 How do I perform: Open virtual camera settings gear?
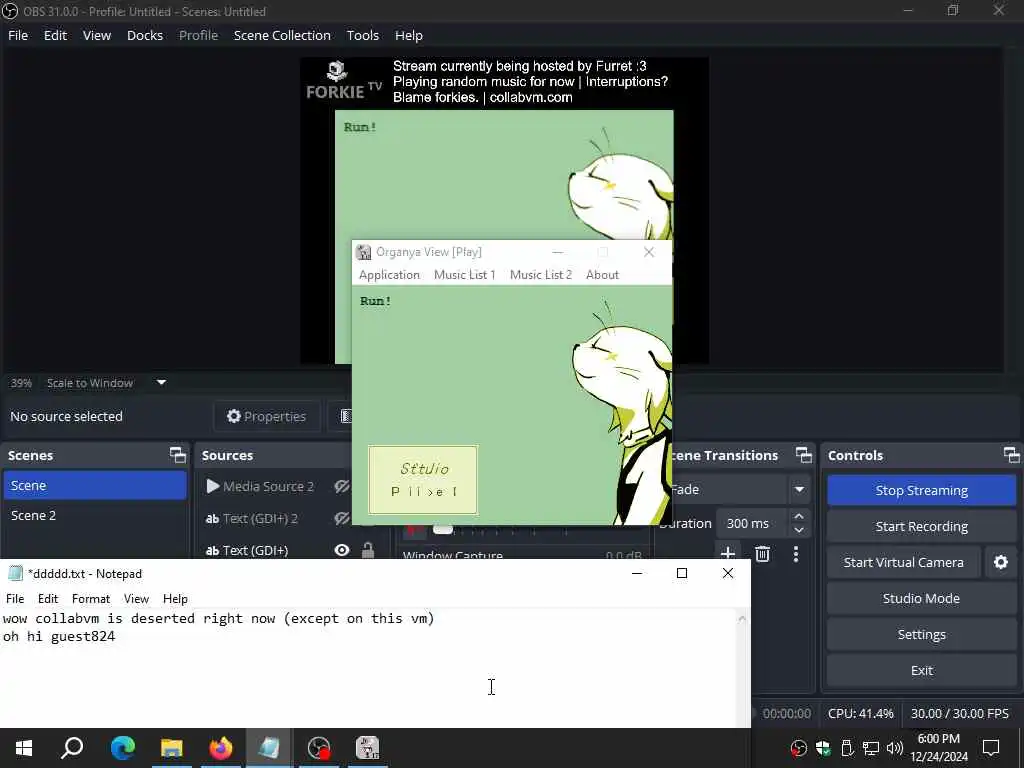point(1000,562)
